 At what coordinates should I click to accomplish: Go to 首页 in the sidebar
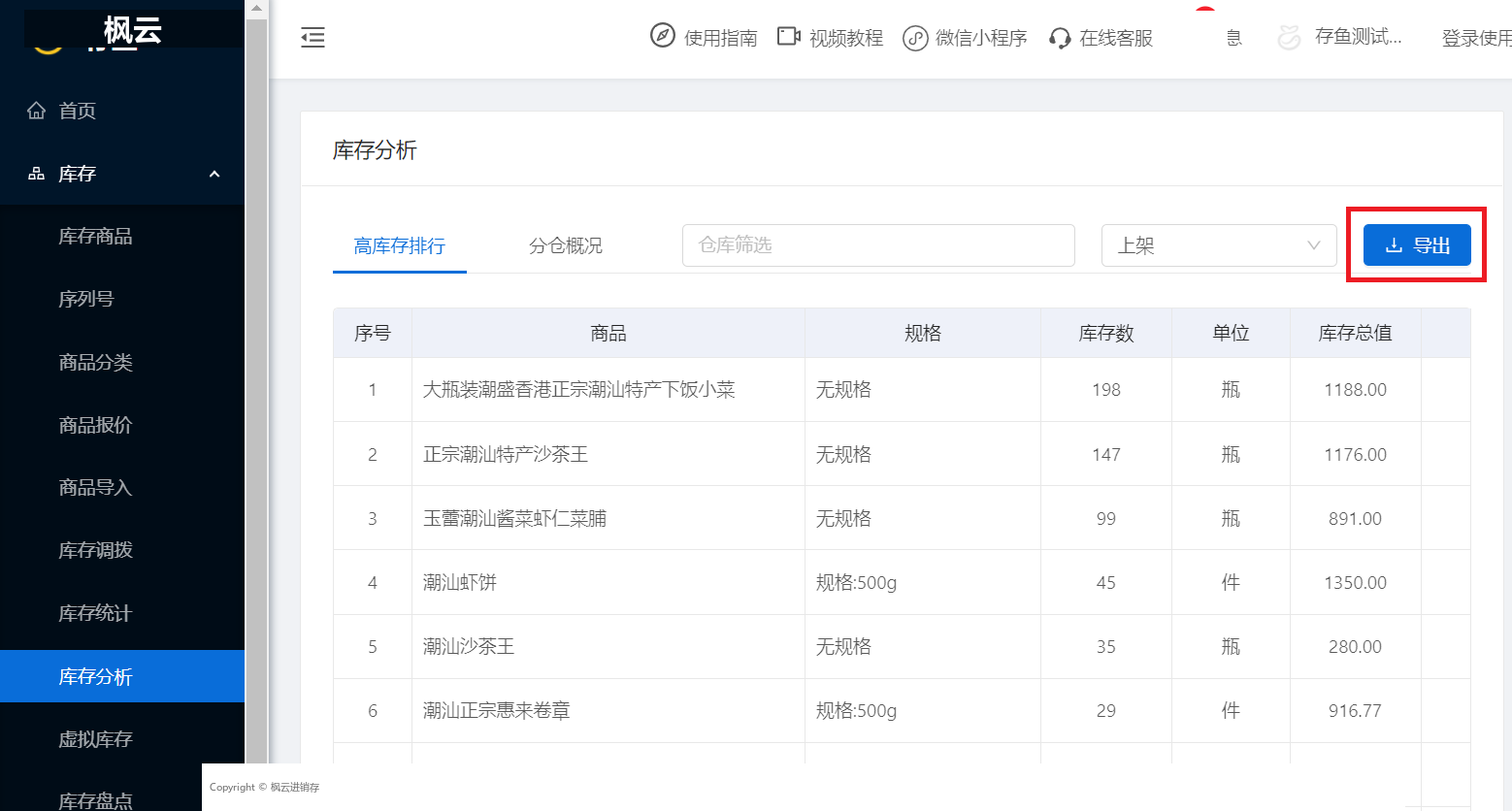(122, 111)
